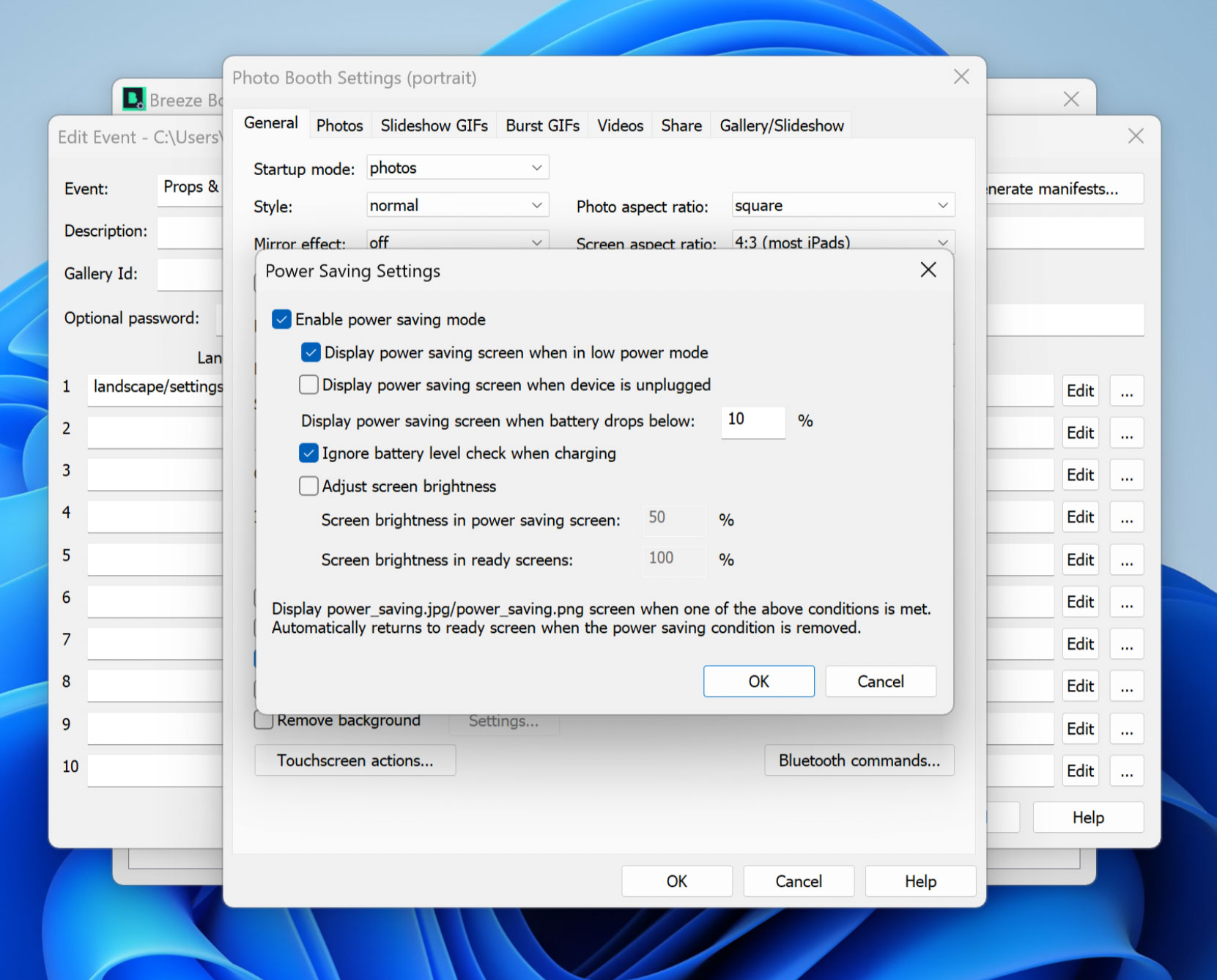Click the ellipsis button for row 10
1217x980 pixels.
(x=1126, y=771)
